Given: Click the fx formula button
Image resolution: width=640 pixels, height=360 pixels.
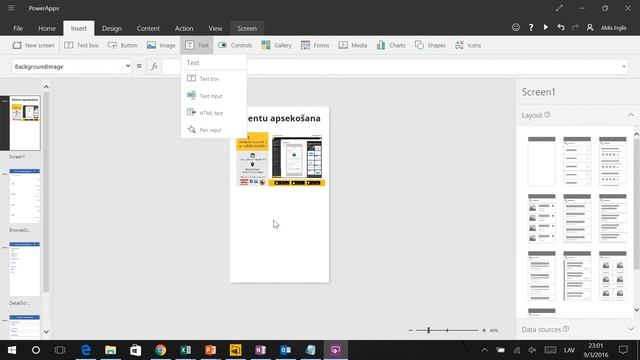Looking at the screenshot, I should [154, 66].
